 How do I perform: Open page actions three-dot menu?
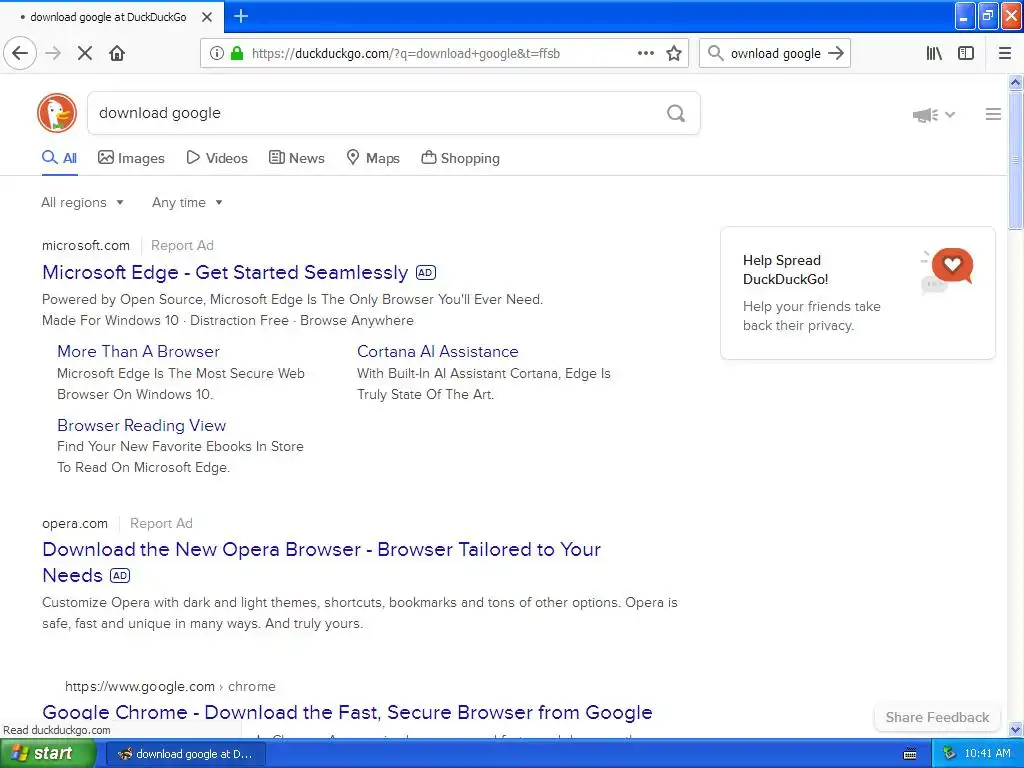[645, 54]
